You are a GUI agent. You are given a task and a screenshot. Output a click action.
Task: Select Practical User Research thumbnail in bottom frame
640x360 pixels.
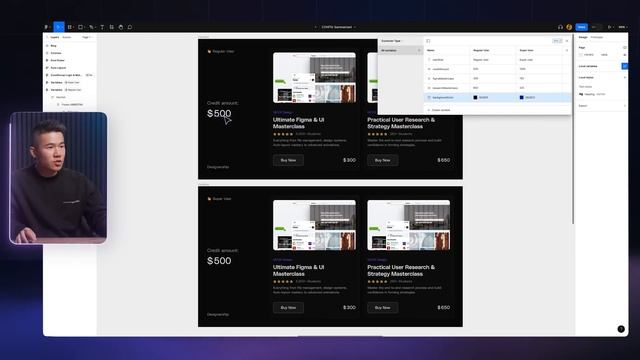click(409, 225)
